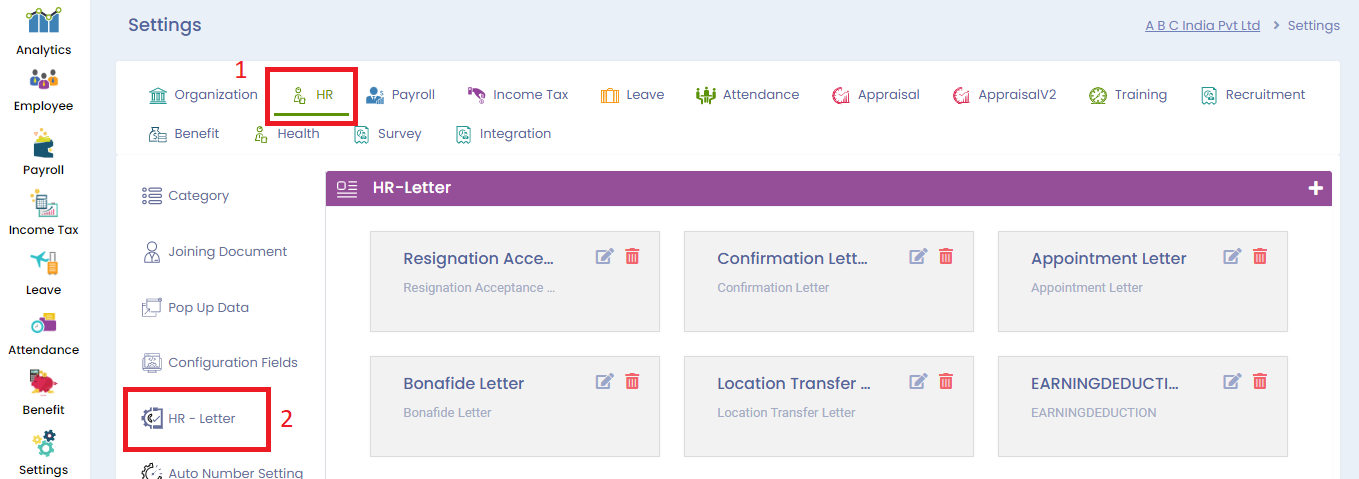The image size is (1359, 479).
Task: Open Configuration Fields menu item
Action: [x=220, y=363]
